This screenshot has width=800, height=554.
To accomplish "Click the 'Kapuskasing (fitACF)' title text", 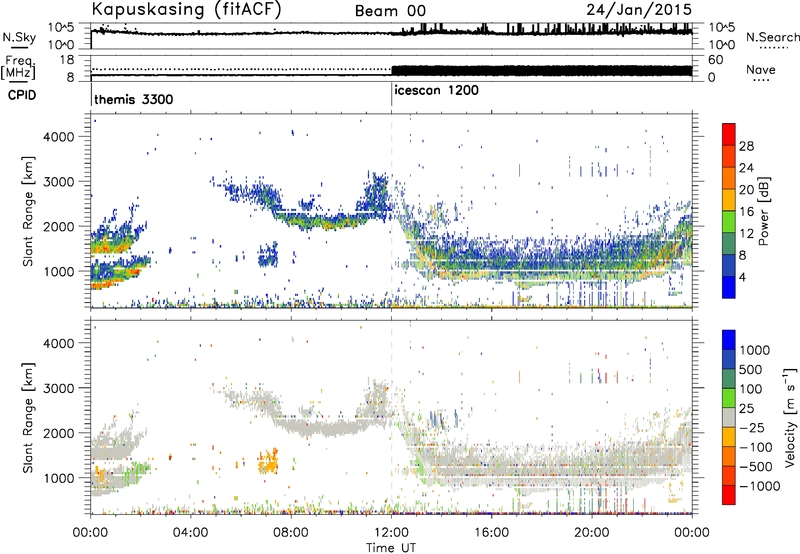I will [x=186, y=9].
